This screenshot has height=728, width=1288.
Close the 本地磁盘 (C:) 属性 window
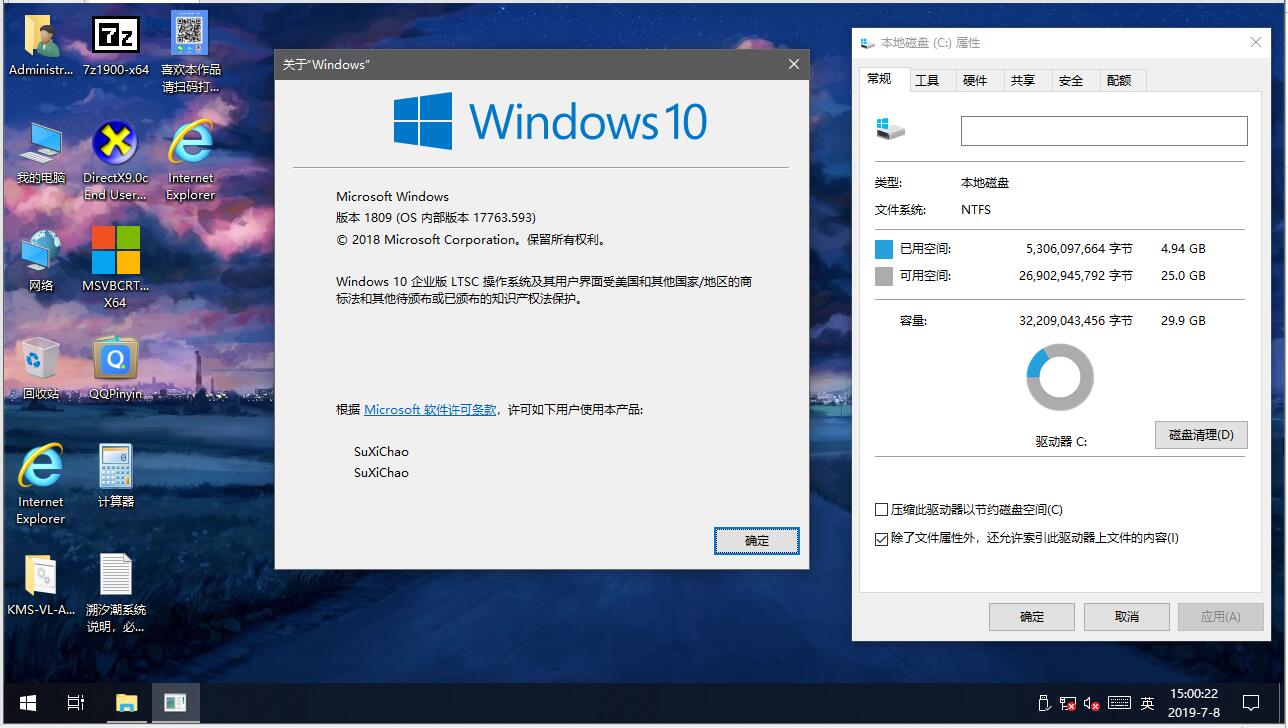point(1256,43)
